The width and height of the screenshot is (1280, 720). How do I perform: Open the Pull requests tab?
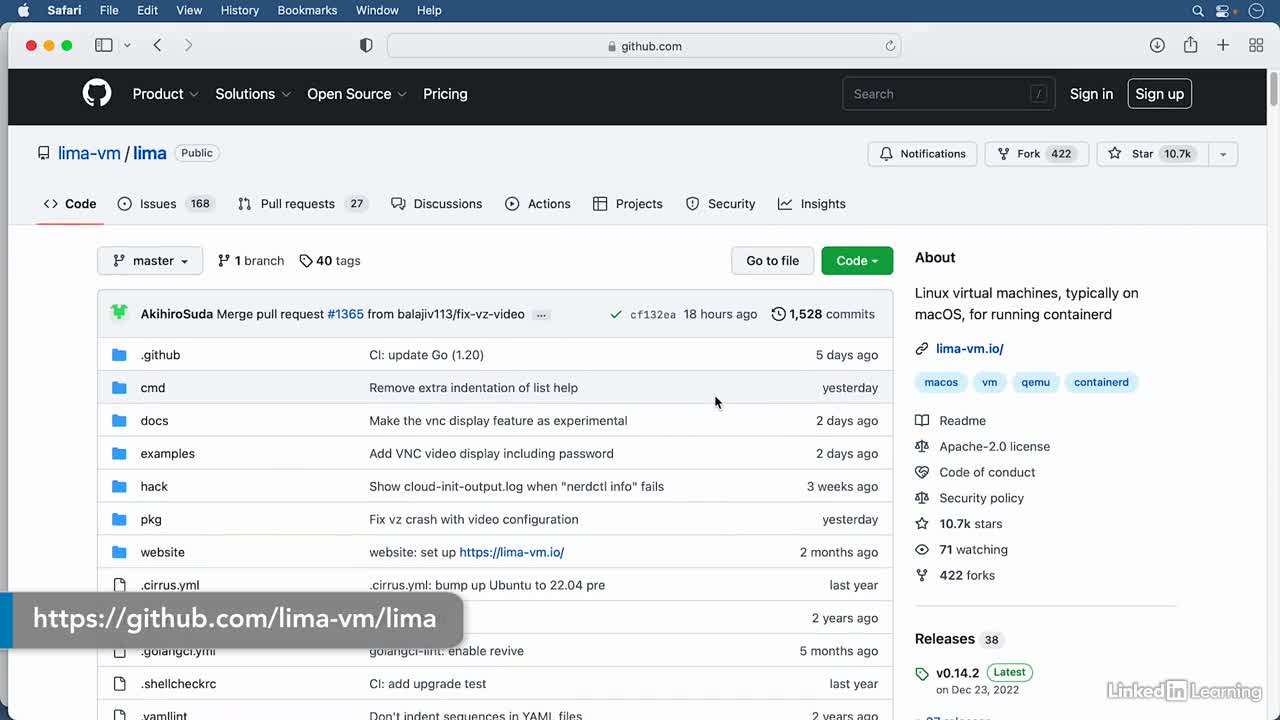(x=303, y=204)
